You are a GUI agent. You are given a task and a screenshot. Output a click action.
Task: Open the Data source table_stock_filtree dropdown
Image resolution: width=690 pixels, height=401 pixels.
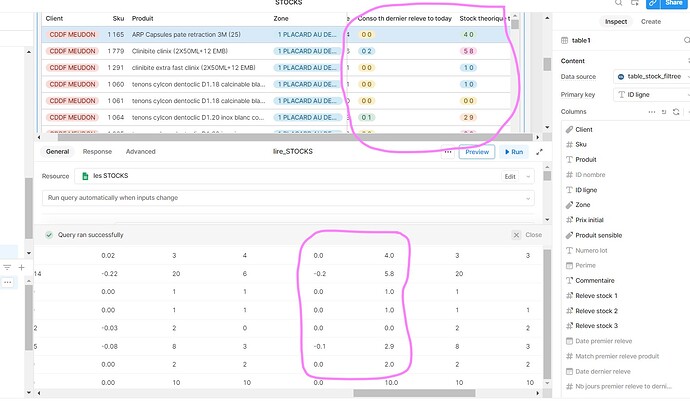[652, 77]
